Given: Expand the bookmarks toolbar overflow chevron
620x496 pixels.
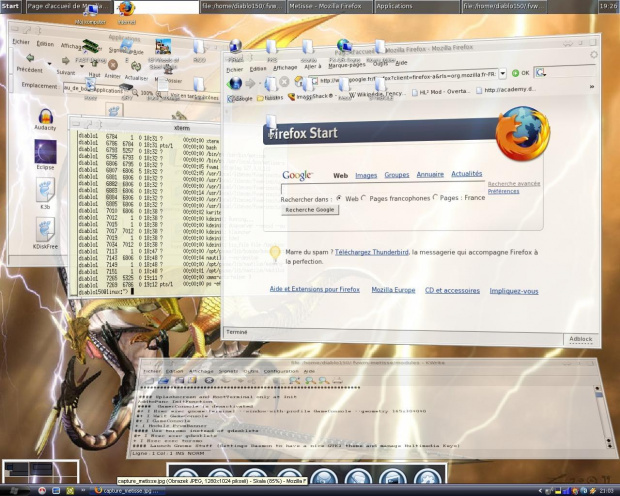Looking at the screenshot, I should click(x=592, y=87).
